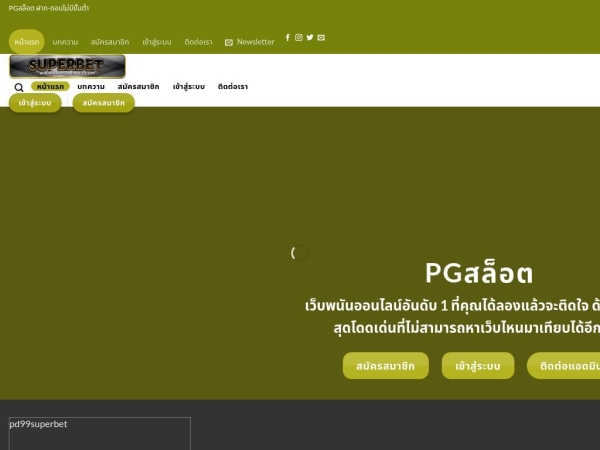
Task: Click the PGสล็อต hero heading
Action: coord(479,273)
